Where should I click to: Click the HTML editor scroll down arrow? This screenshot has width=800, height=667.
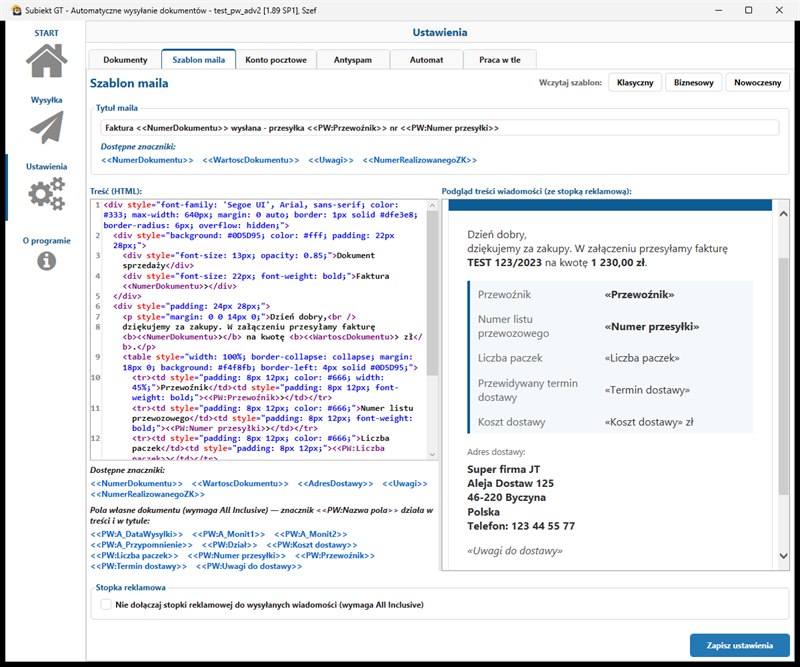432,454
